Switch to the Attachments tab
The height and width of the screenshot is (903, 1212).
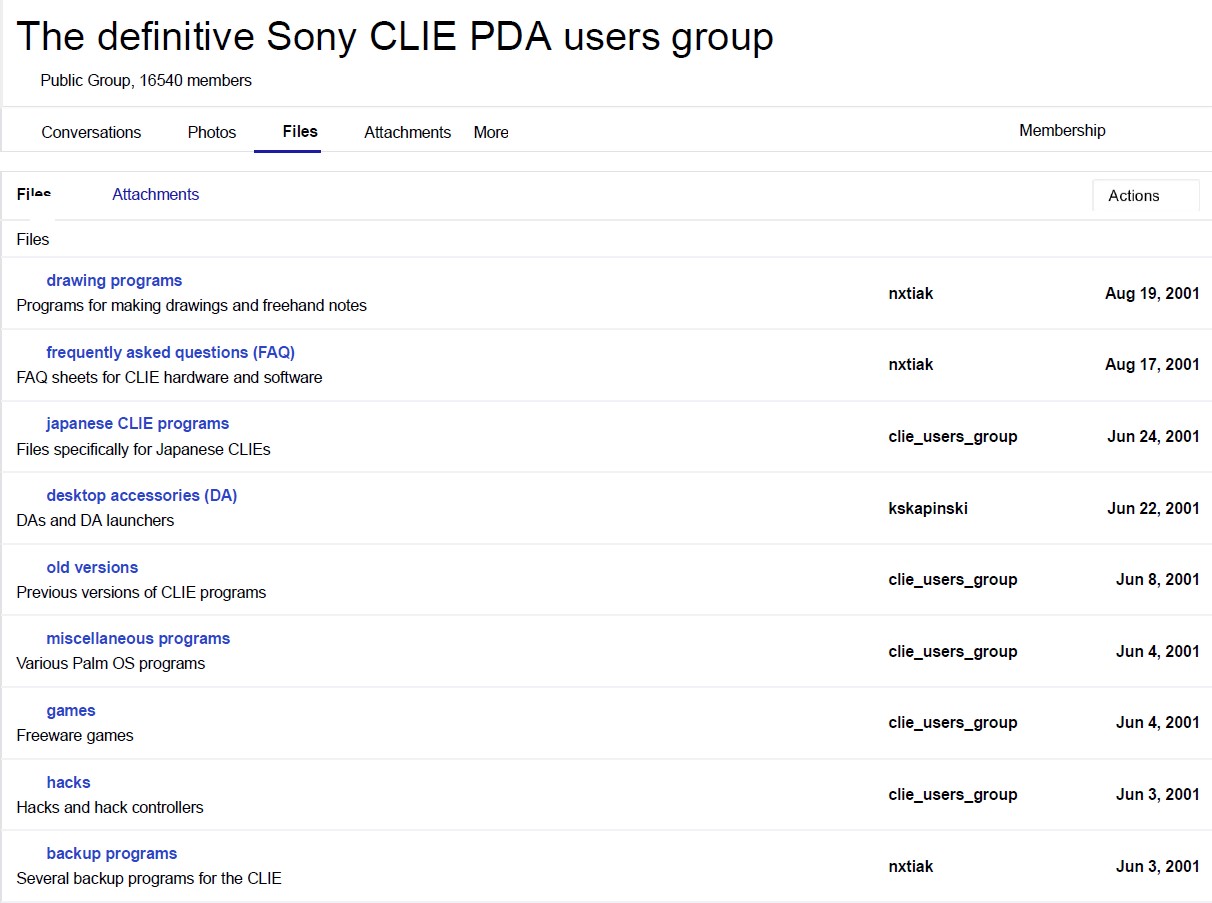407,132
